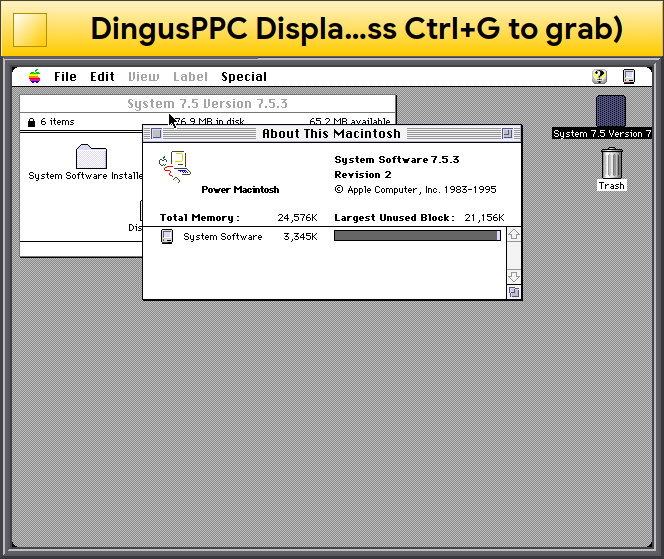This screenshot has width=664, height=559.
Task: Click the "System Software 7.5.3" heading
Action: pos(397,160)
